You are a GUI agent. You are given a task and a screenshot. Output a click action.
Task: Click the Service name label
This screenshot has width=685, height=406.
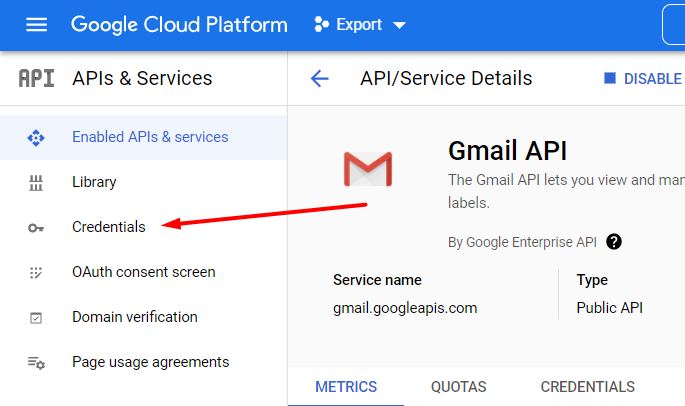[x=377, y=280]
